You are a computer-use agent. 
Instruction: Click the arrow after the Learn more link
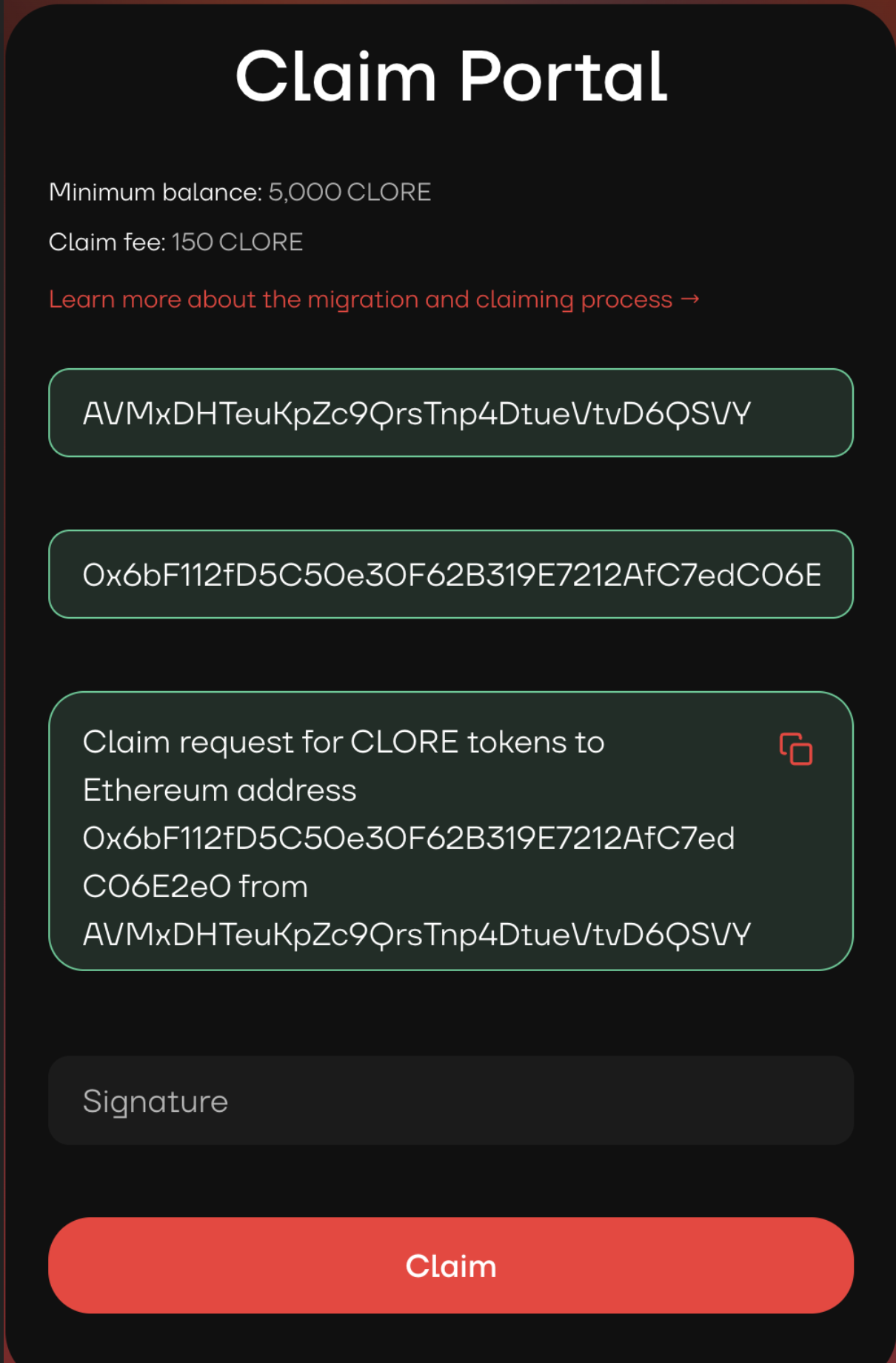tap(690, 299)
